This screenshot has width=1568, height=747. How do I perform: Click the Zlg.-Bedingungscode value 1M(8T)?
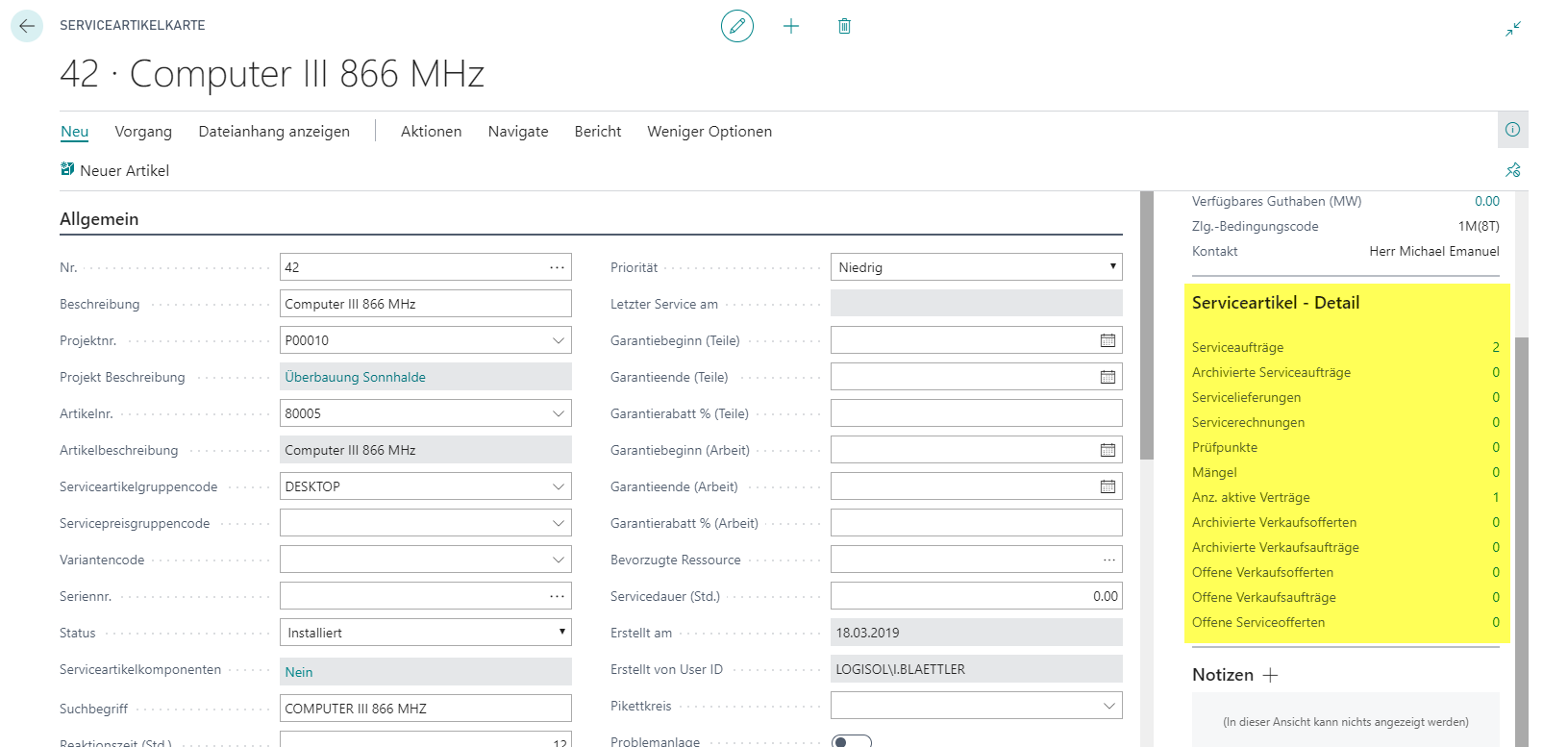pos(1479,226)
